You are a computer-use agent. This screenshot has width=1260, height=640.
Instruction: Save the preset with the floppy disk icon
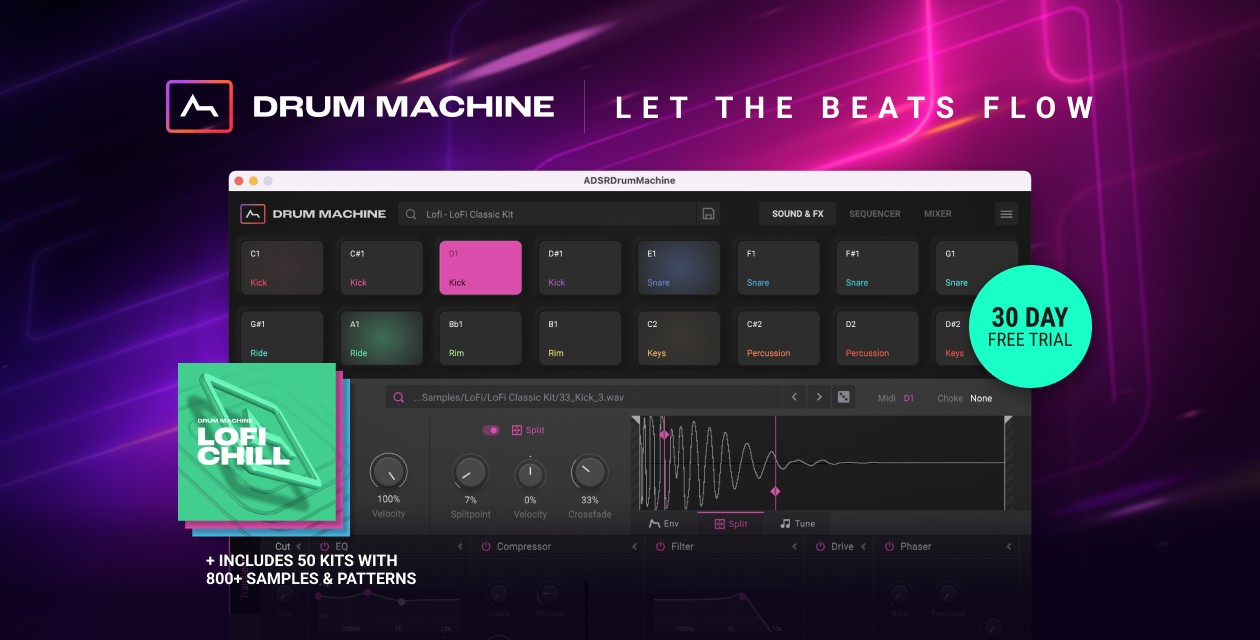[x=708, y=214]
